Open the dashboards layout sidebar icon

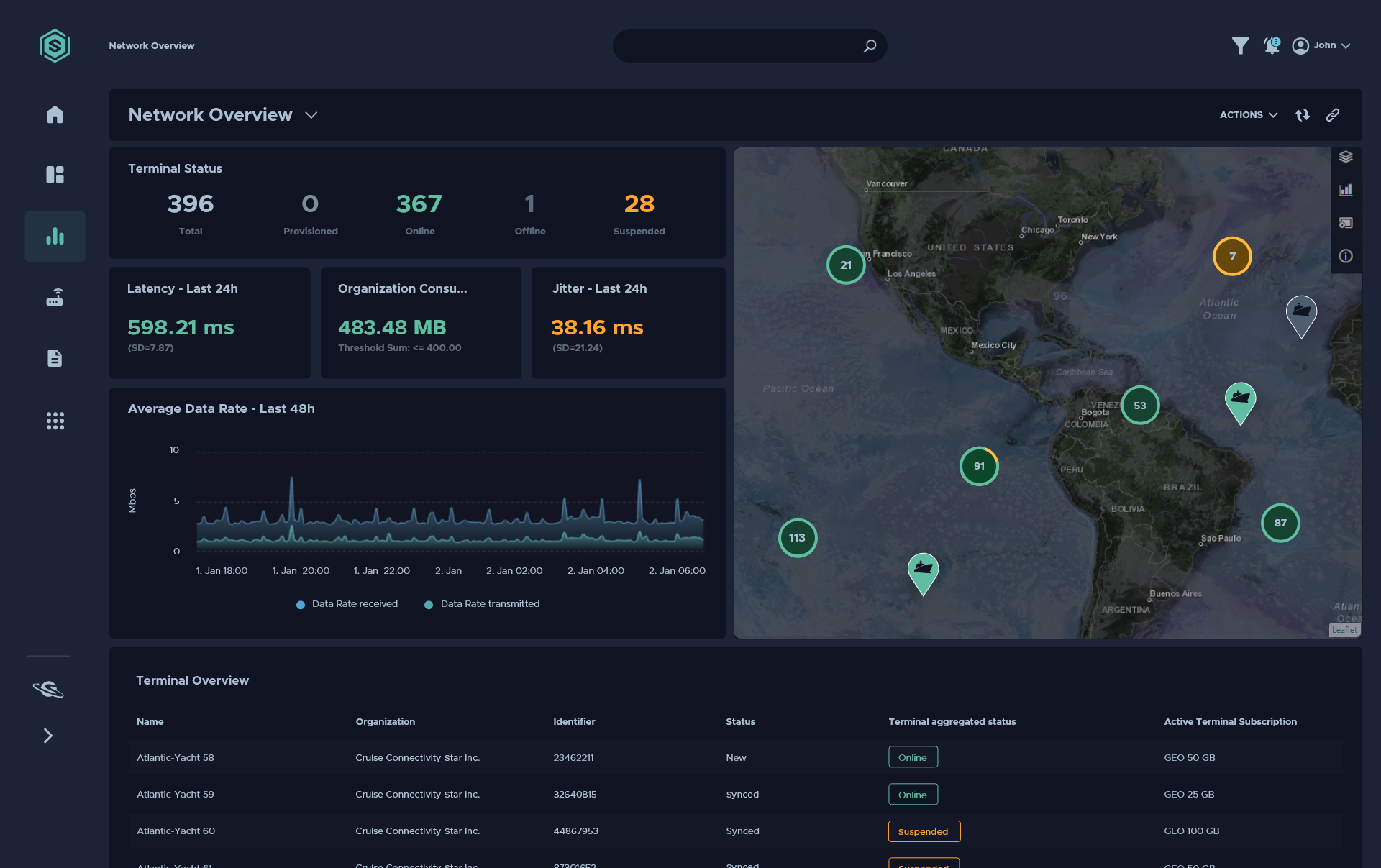click(55, 175)
